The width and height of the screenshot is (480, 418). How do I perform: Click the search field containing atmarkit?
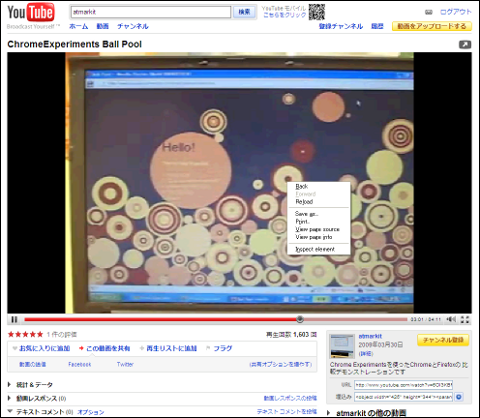click(151, 12)
